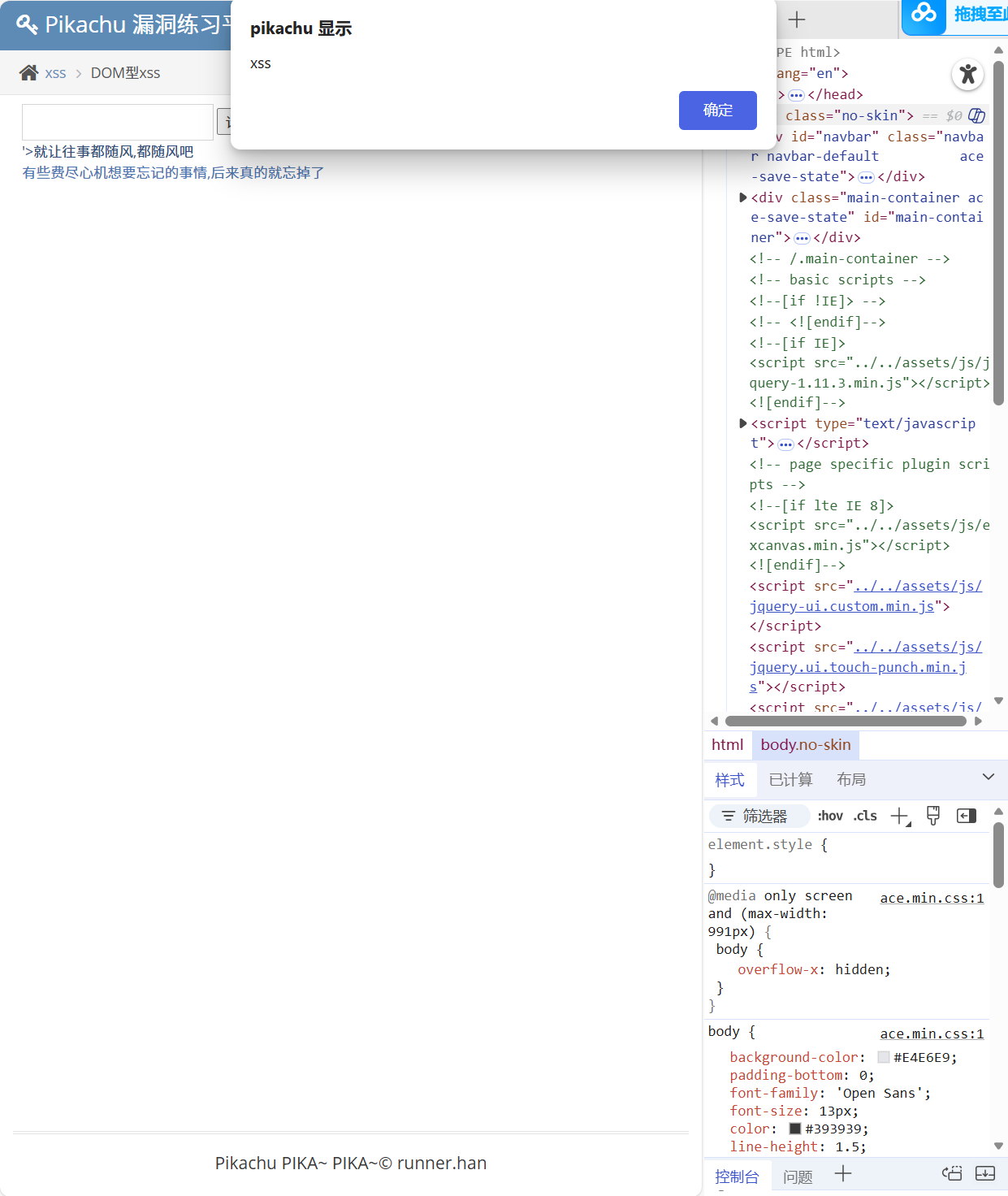The height and width of the screenshot is (1196, 1008).
Task: Toggle the :hov element state panel
Action: pos(830,816)
